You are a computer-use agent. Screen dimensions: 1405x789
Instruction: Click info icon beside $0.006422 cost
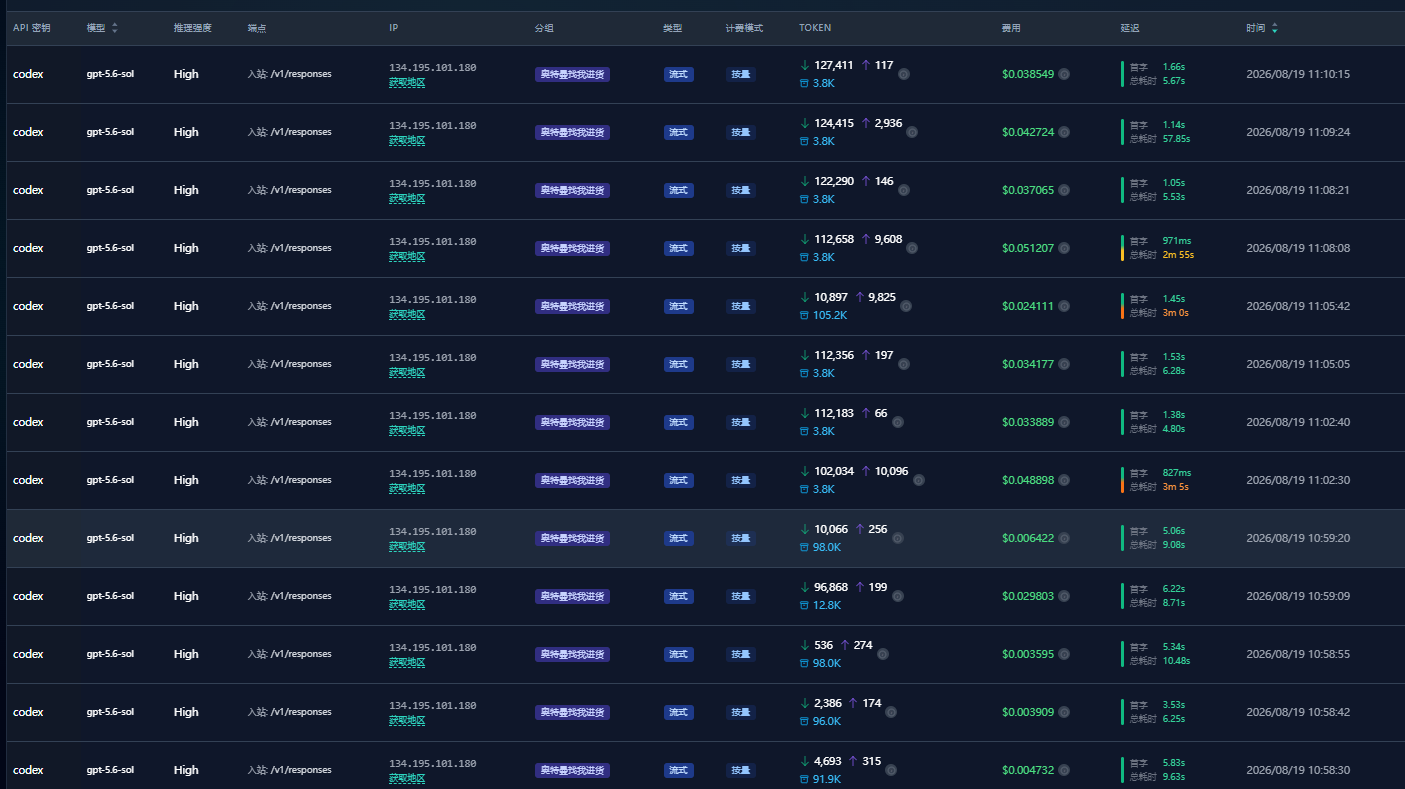[x=1064, y=538]
